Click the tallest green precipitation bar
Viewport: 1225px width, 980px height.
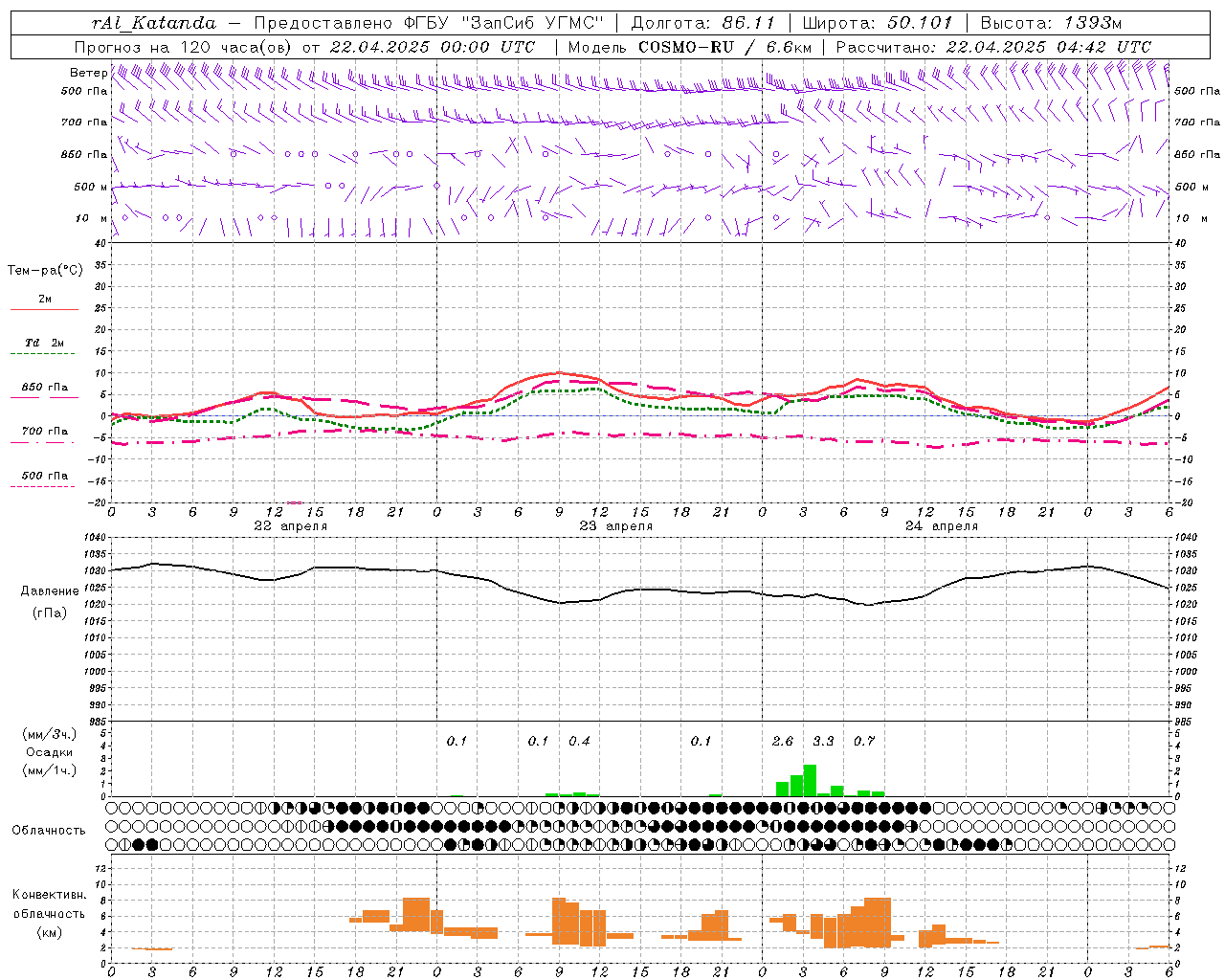(x=810, y=780)
